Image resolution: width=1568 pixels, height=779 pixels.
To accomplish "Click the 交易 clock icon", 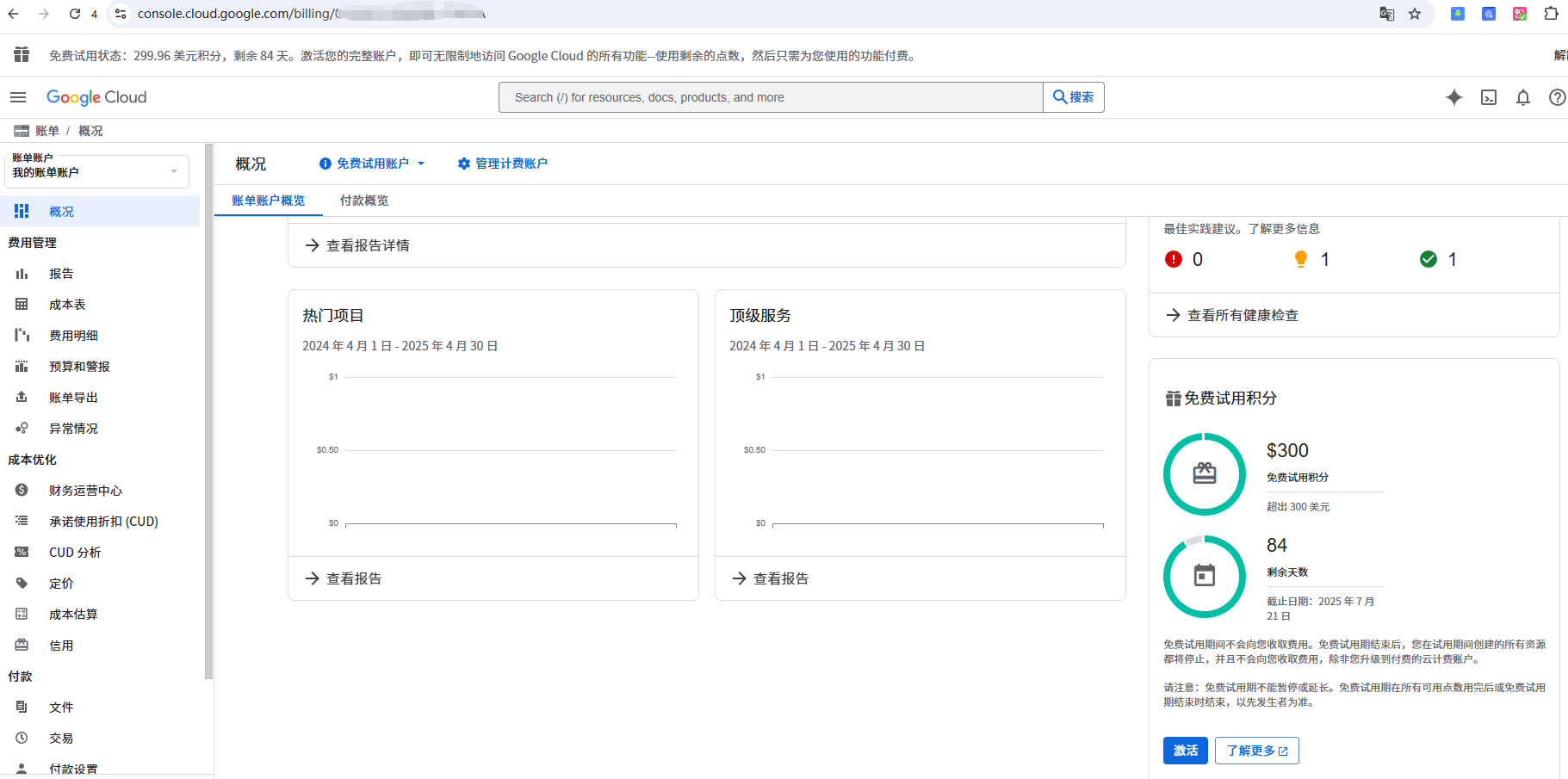I will [x=22, y=738].
